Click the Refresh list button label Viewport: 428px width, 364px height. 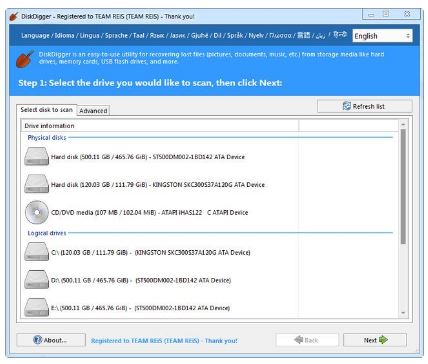click(x=369, y=107)
